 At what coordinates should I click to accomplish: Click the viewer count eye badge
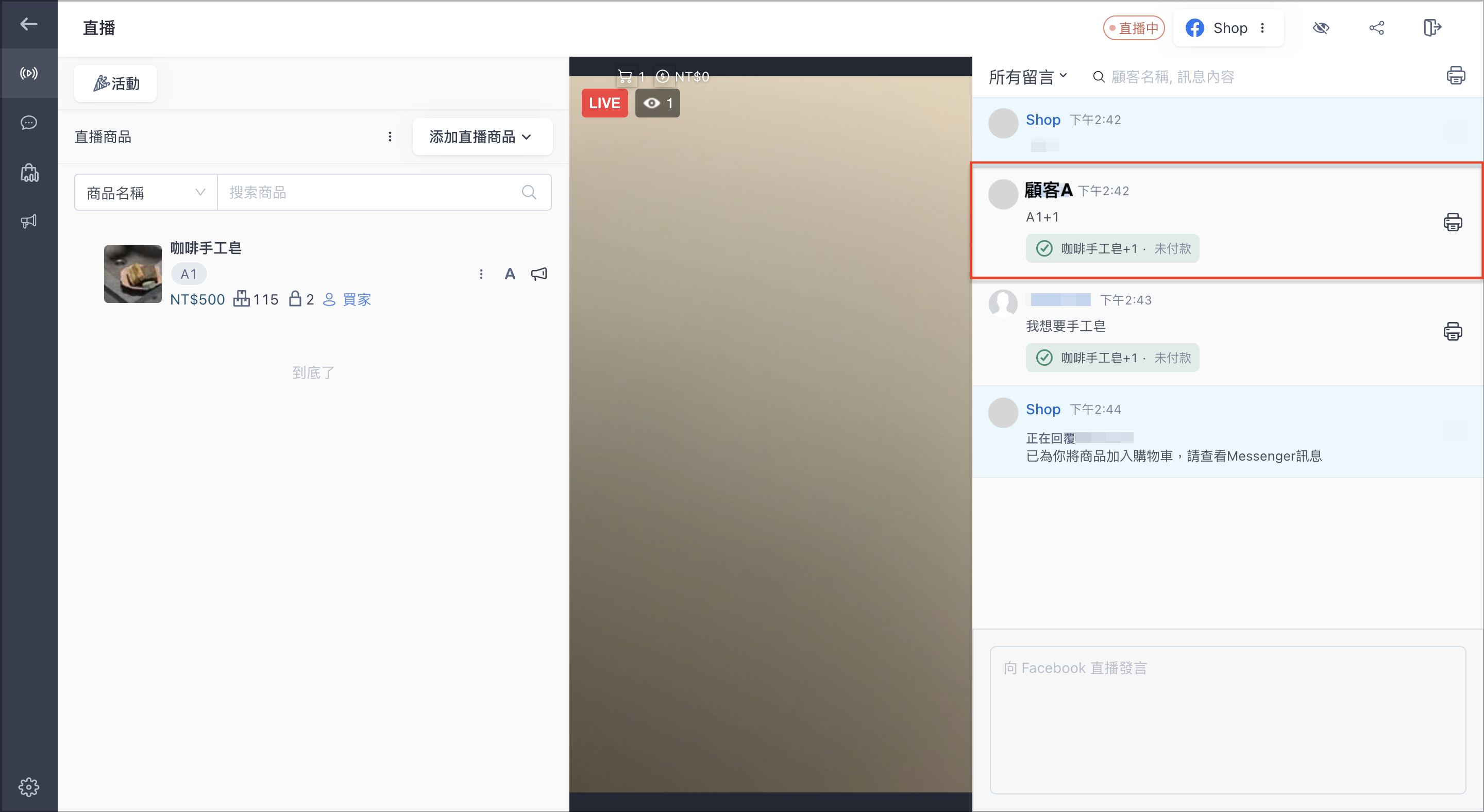point(657,104)
